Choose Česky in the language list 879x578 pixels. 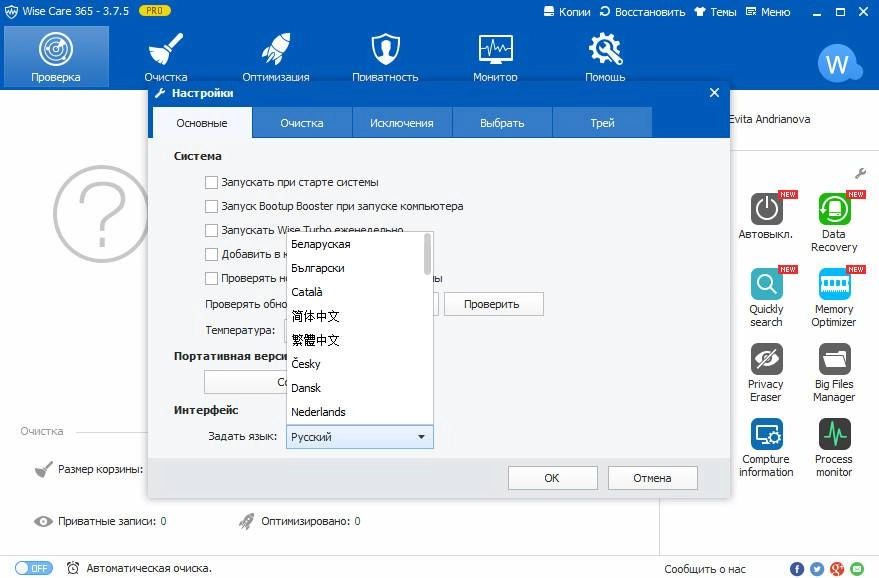(x=355, y=364)
